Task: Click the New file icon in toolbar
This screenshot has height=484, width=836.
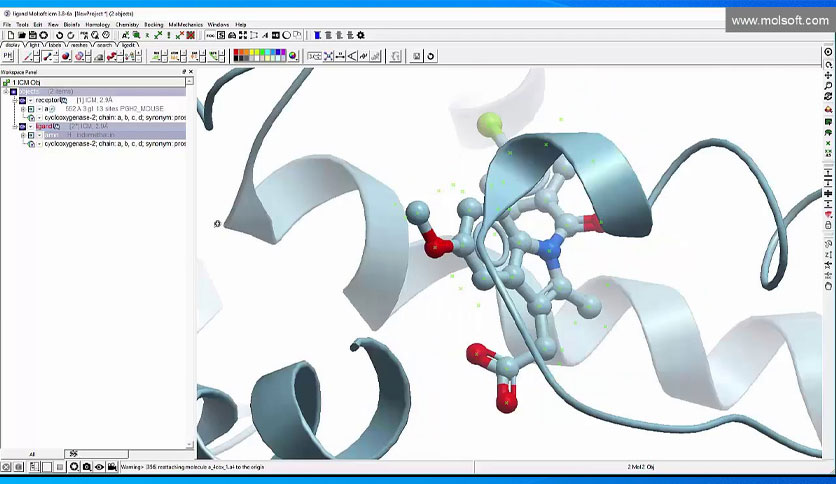Action: coord(11,35)
